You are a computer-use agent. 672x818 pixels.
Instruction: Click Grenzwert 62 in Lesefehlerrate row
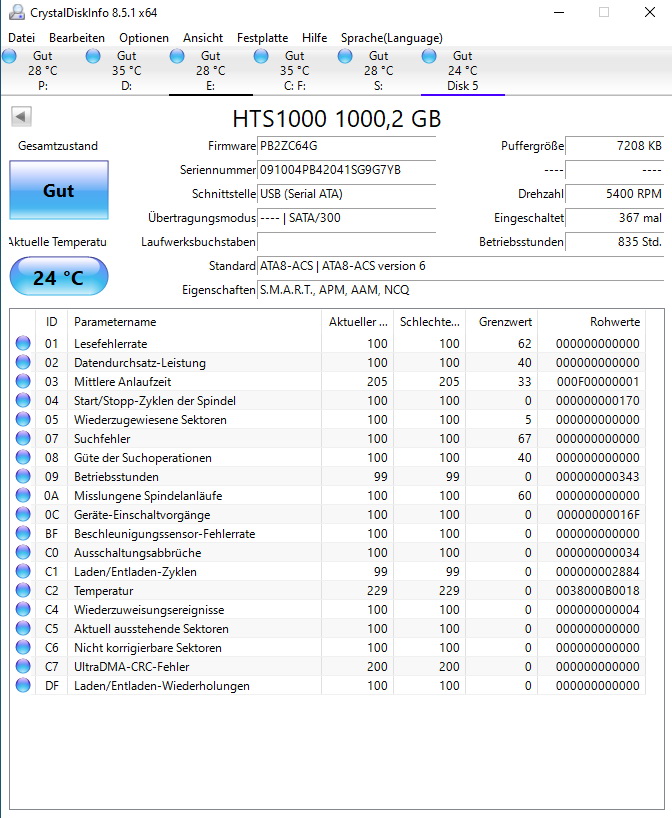524,343
